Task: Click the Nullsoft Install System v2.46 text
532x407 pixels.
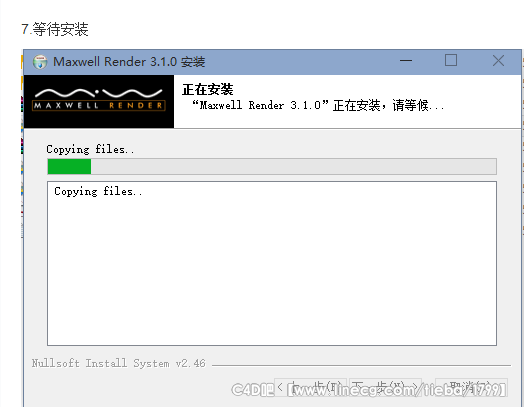Action: 119,363
